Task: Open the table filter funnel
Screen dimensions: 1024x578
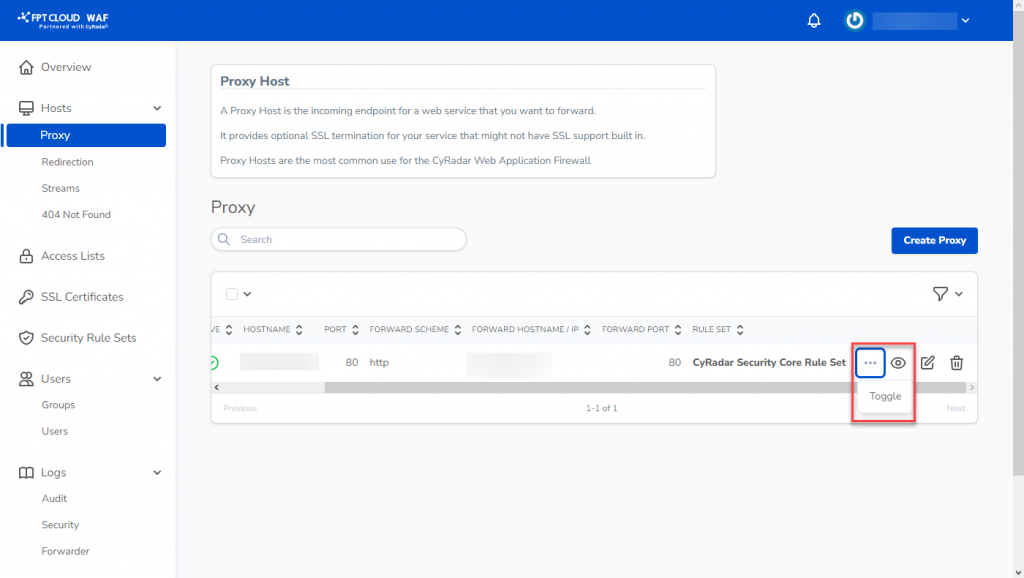Action: 941,293
